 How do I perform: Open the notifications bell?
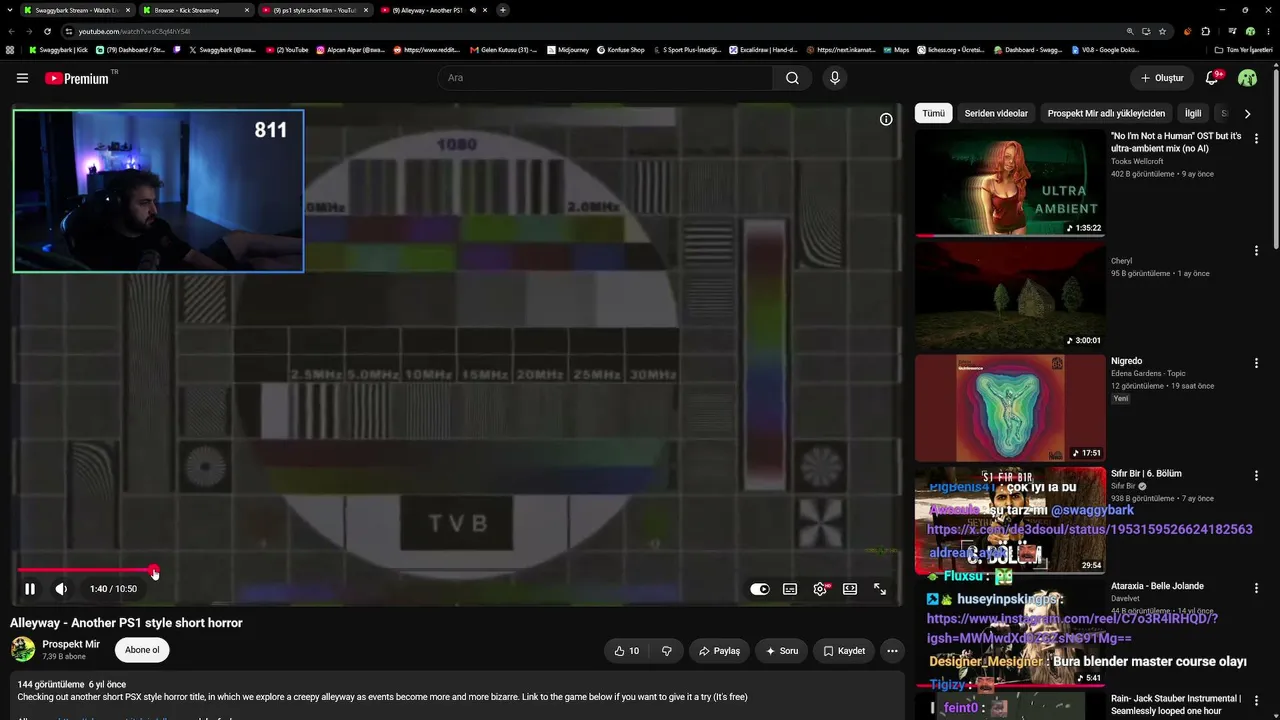(1212, 78)
